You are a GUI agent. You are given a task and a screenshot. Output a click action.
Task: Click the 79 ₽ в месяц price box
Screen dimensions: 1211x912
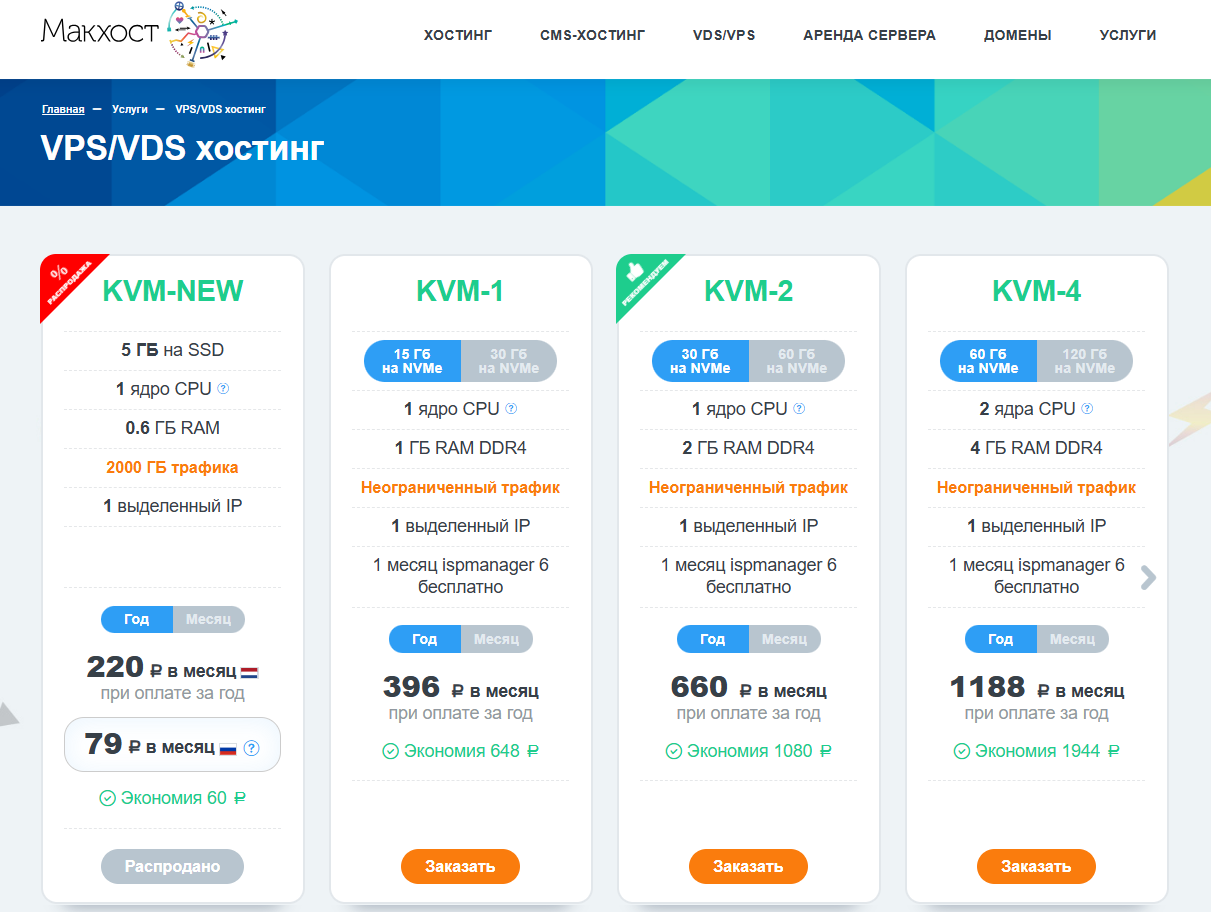click(x=172, y=745)
